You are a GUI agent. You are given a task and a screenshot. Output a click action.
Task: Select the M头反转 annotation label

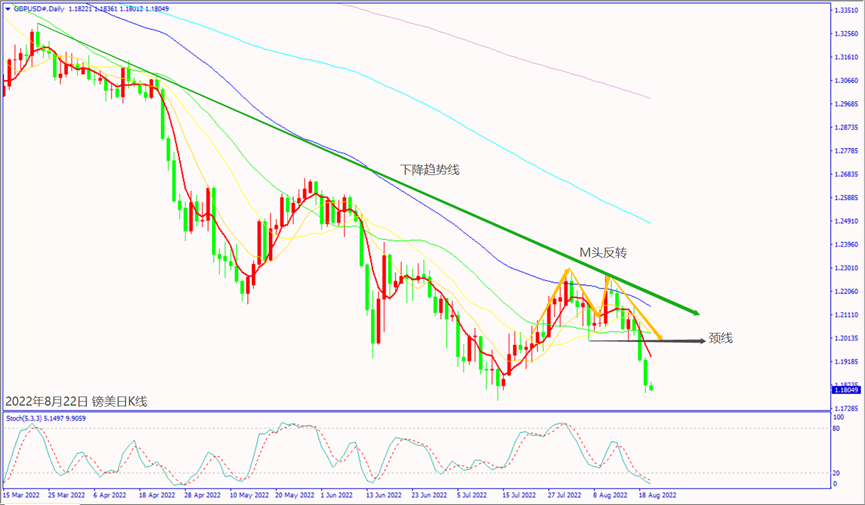pos(609,253)
